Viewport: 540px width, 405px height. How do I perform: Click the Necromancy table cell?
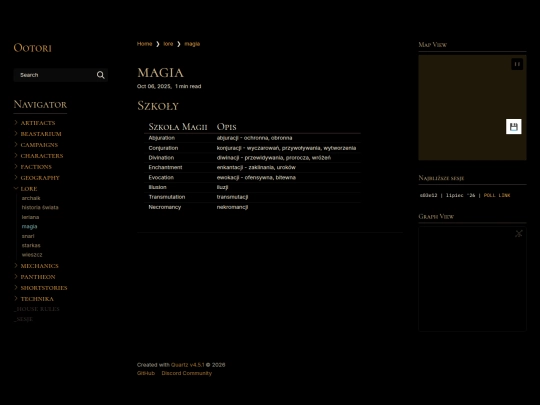pos(165,207)
